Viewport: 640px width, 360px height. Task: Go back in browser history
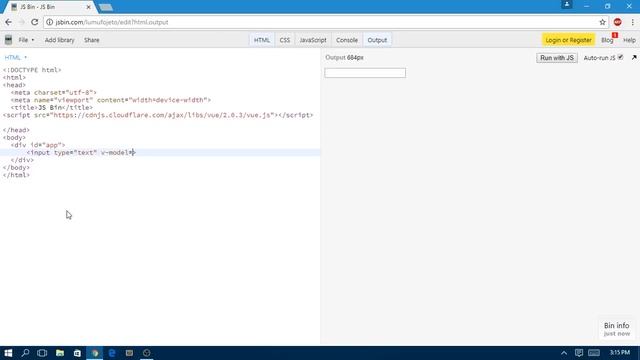click(9, 22)
